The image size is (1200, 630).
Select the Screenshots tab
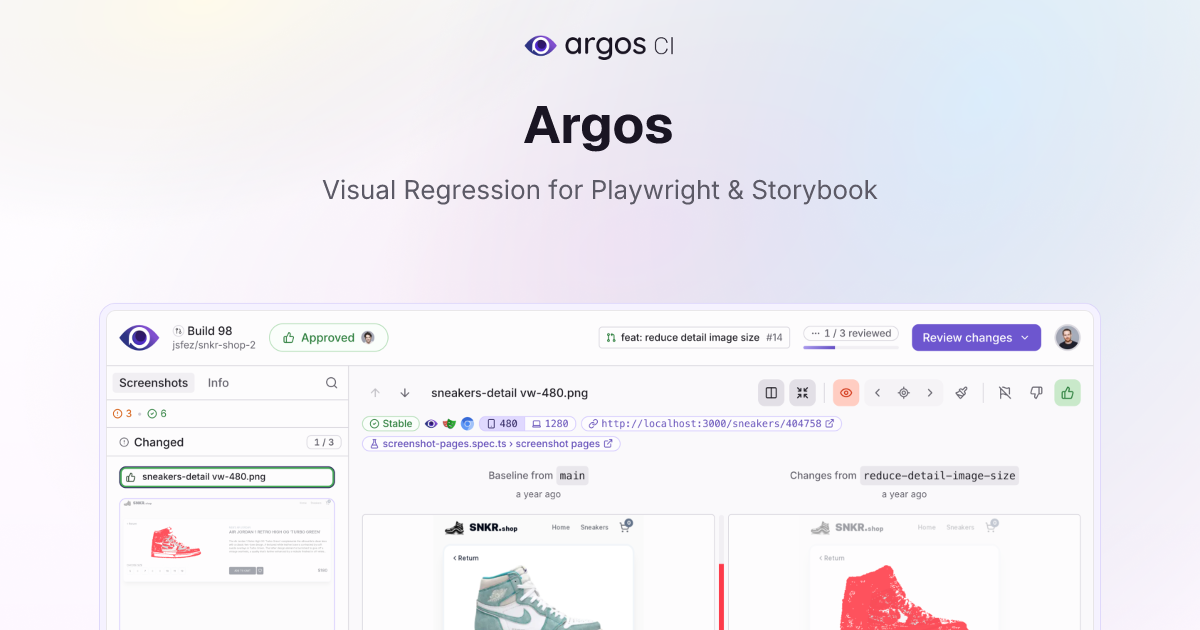coord(153,383)
